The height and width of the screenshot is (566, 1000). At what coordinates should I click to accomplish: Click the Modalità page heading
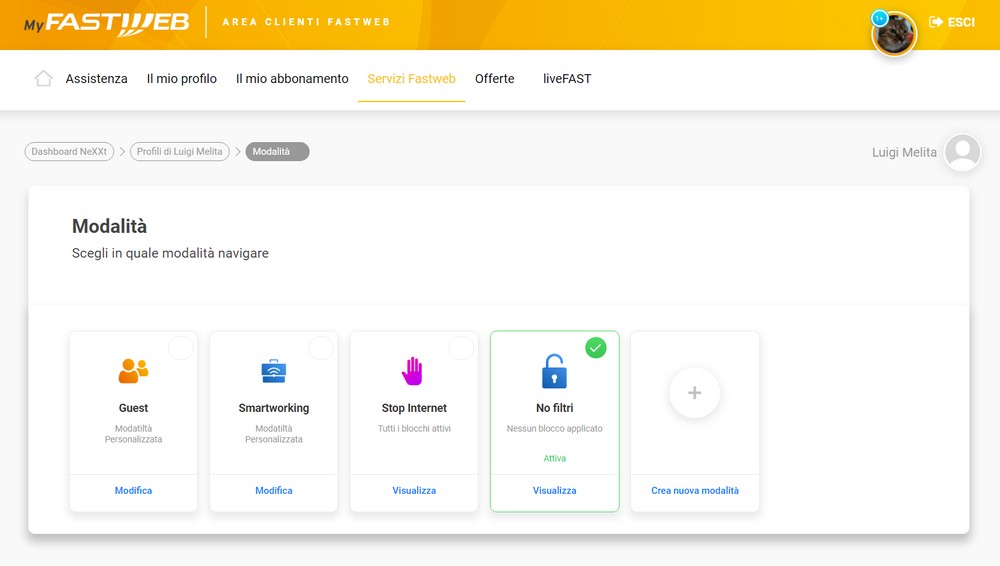109,226
